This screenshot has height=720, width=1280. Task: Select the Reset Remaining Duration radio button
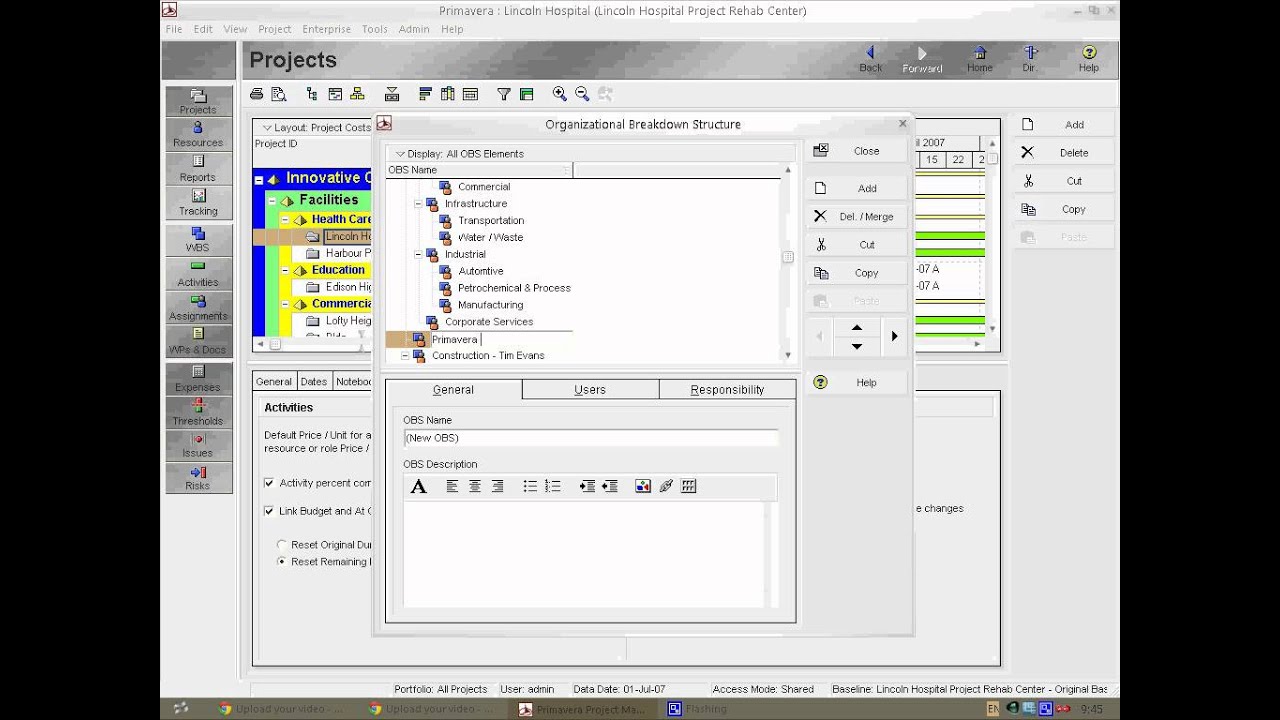tap(282, 562)
